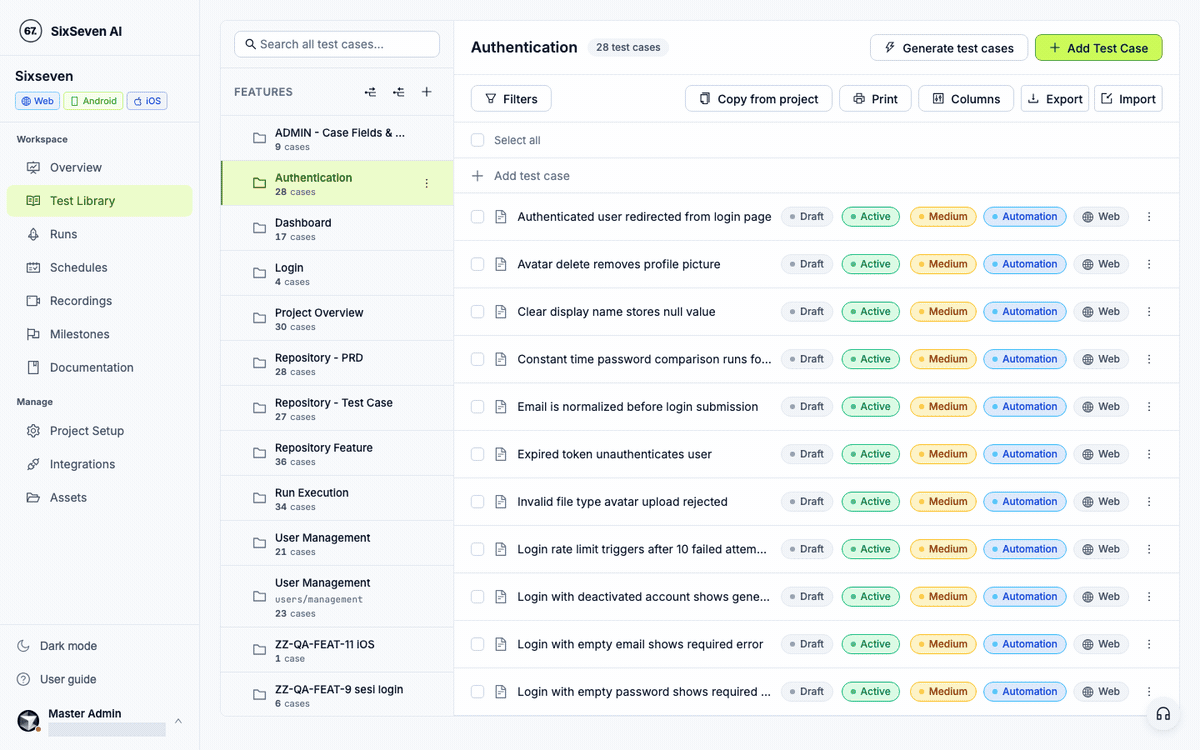Click the Search all test cases field
This screenshot has height=750, width=1200.
337,44
